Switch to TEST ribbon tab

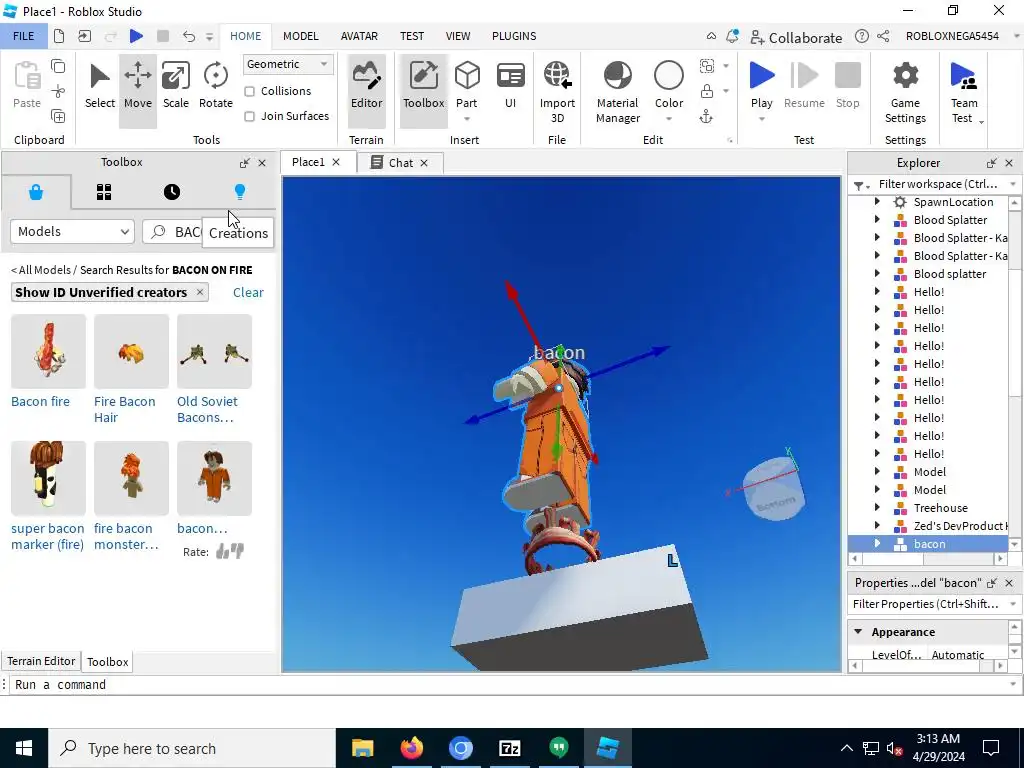coord(412,36)
